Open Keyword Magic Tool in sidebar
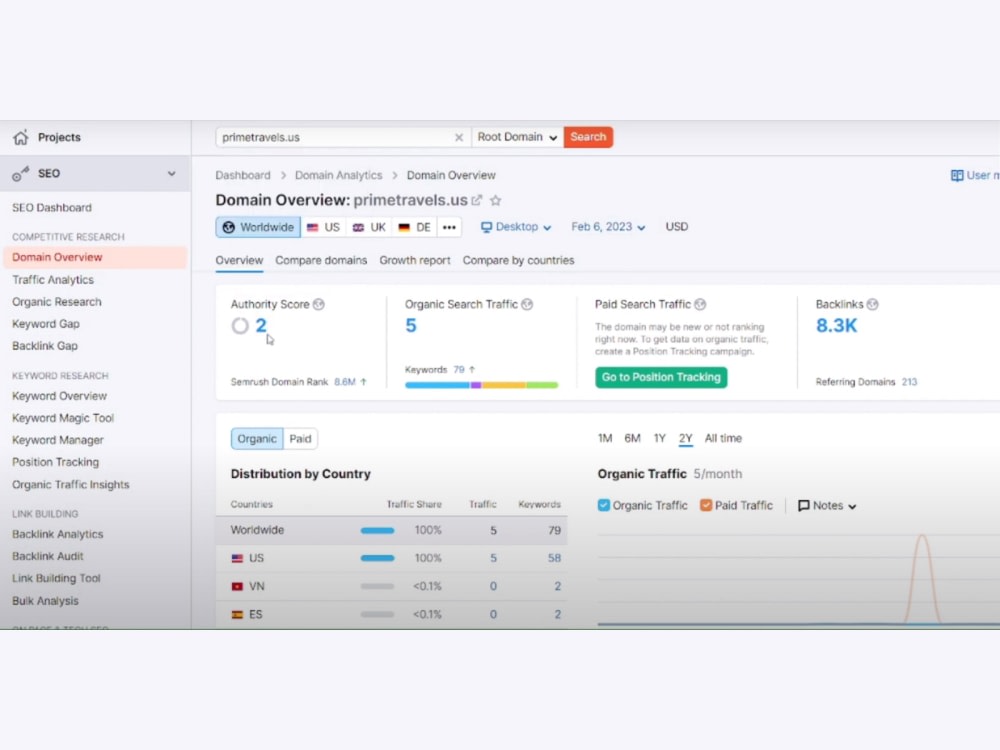 tap(62, 418)
